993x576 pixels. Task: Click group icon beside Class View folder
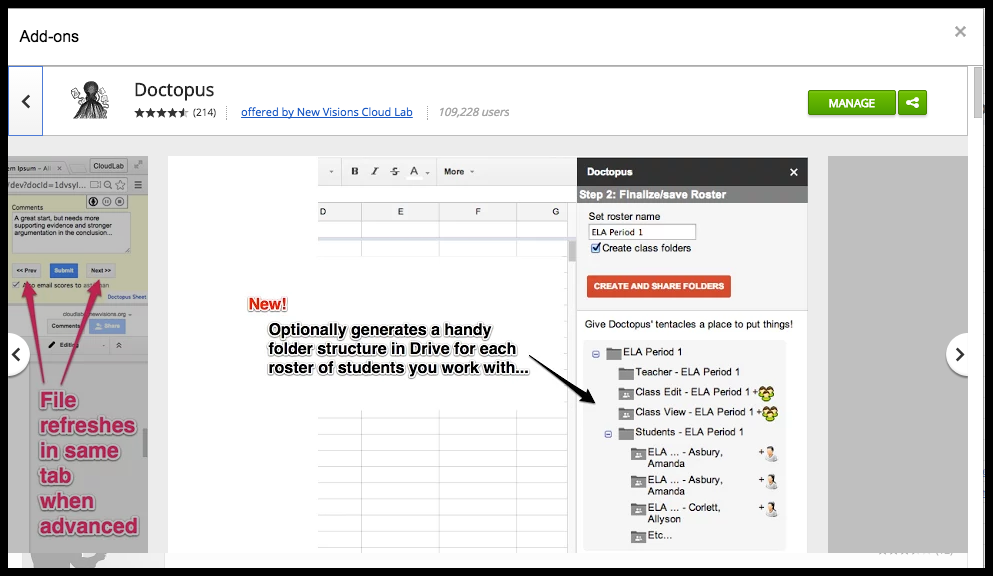769,413
